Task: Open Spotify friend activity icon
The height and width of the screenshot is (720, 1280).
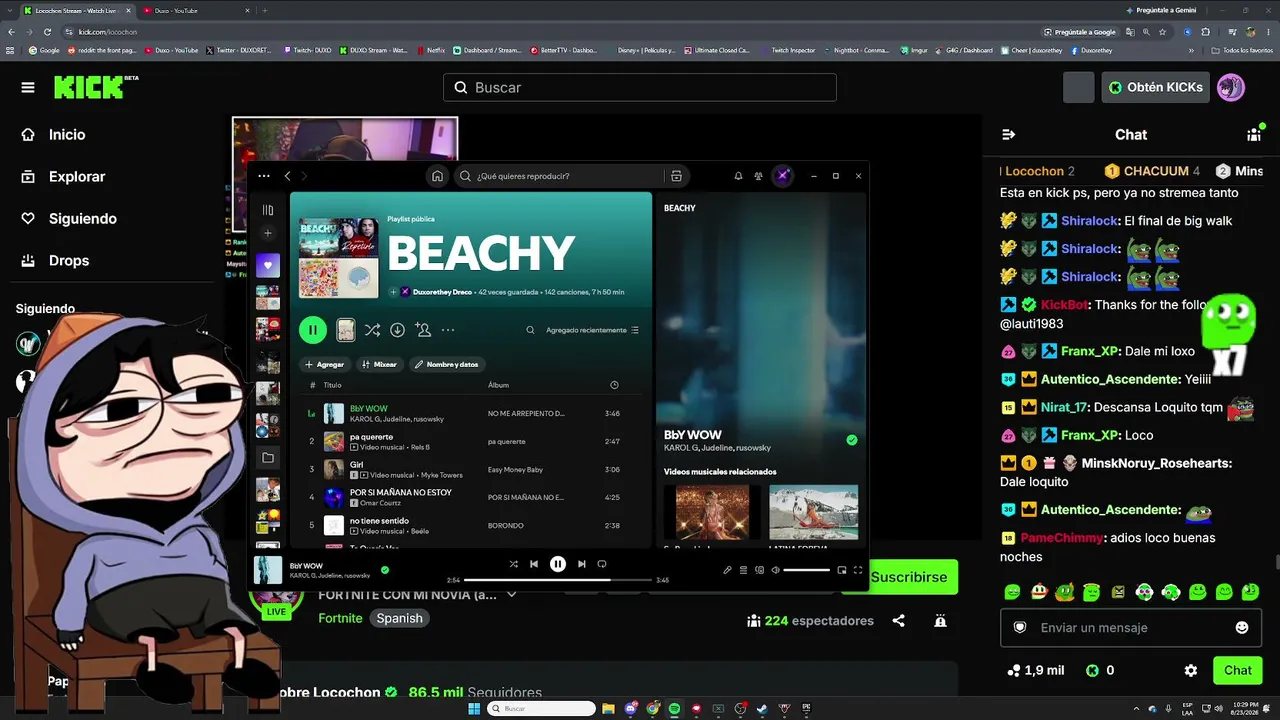Action: 759,176
